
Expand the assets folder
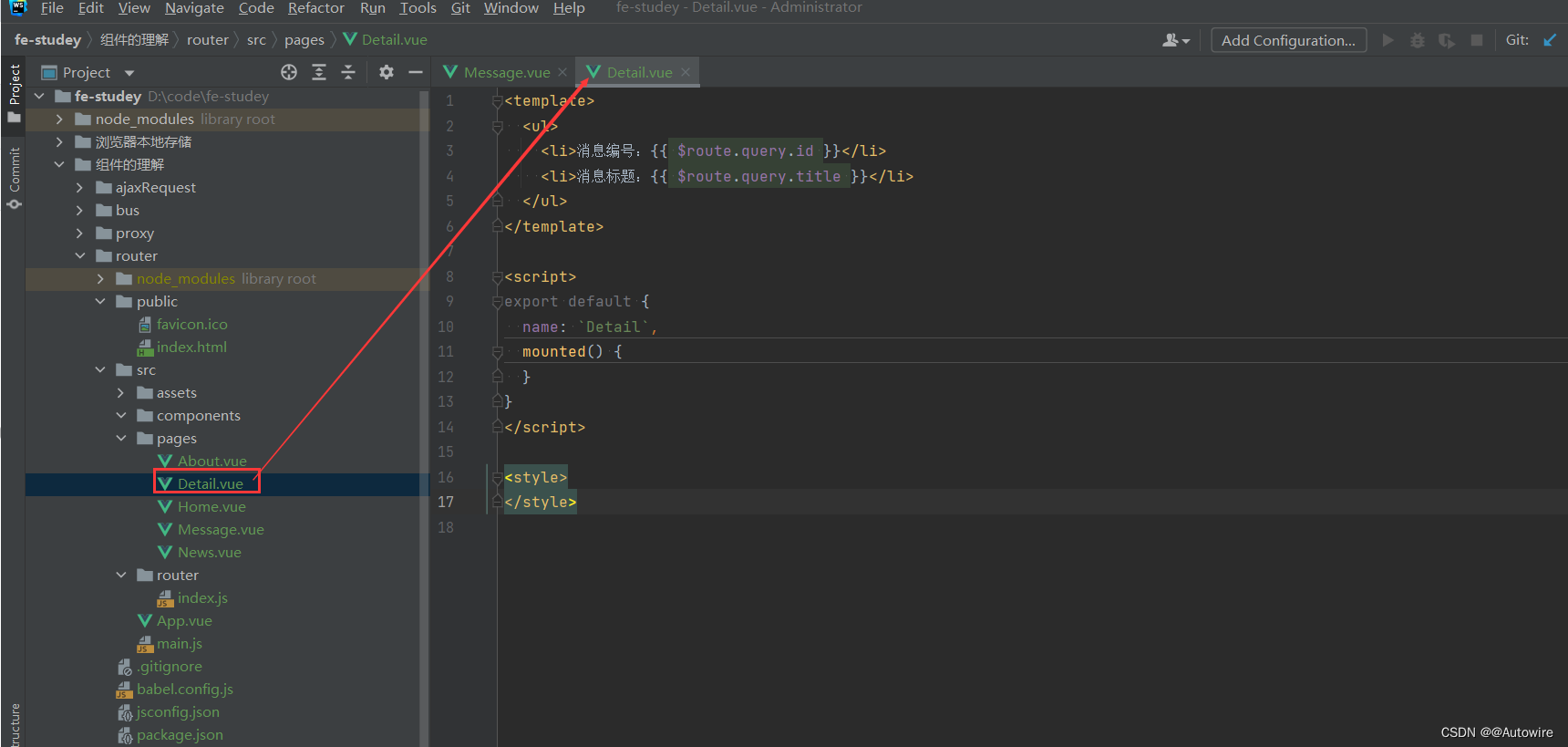(120, 392)
